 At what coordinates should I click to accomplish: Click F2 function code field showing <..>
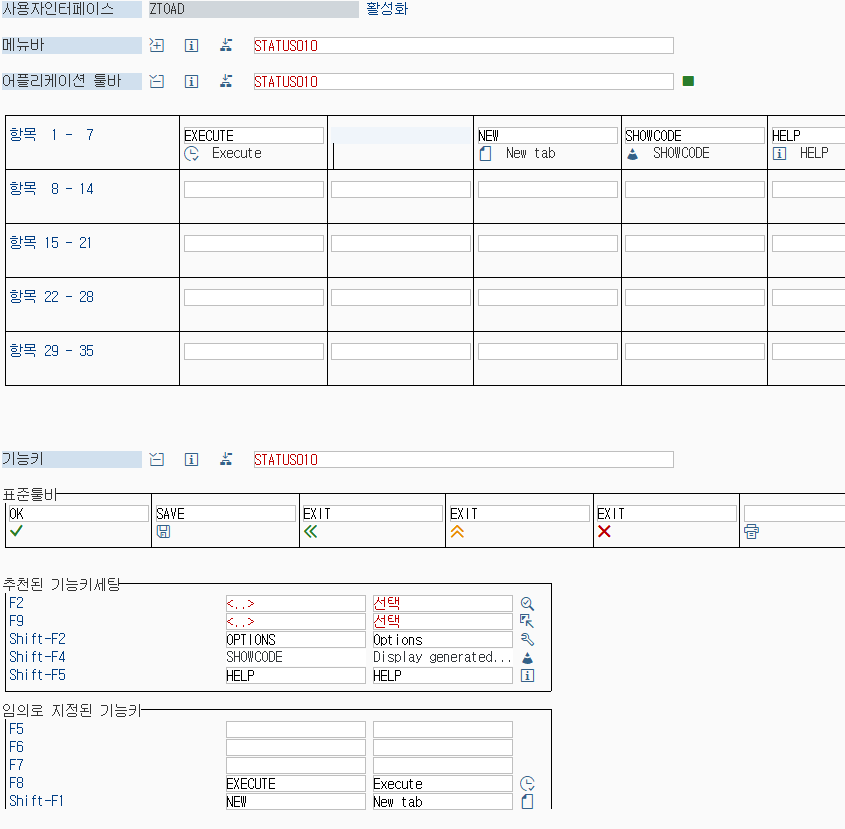[x=296, y=604]
